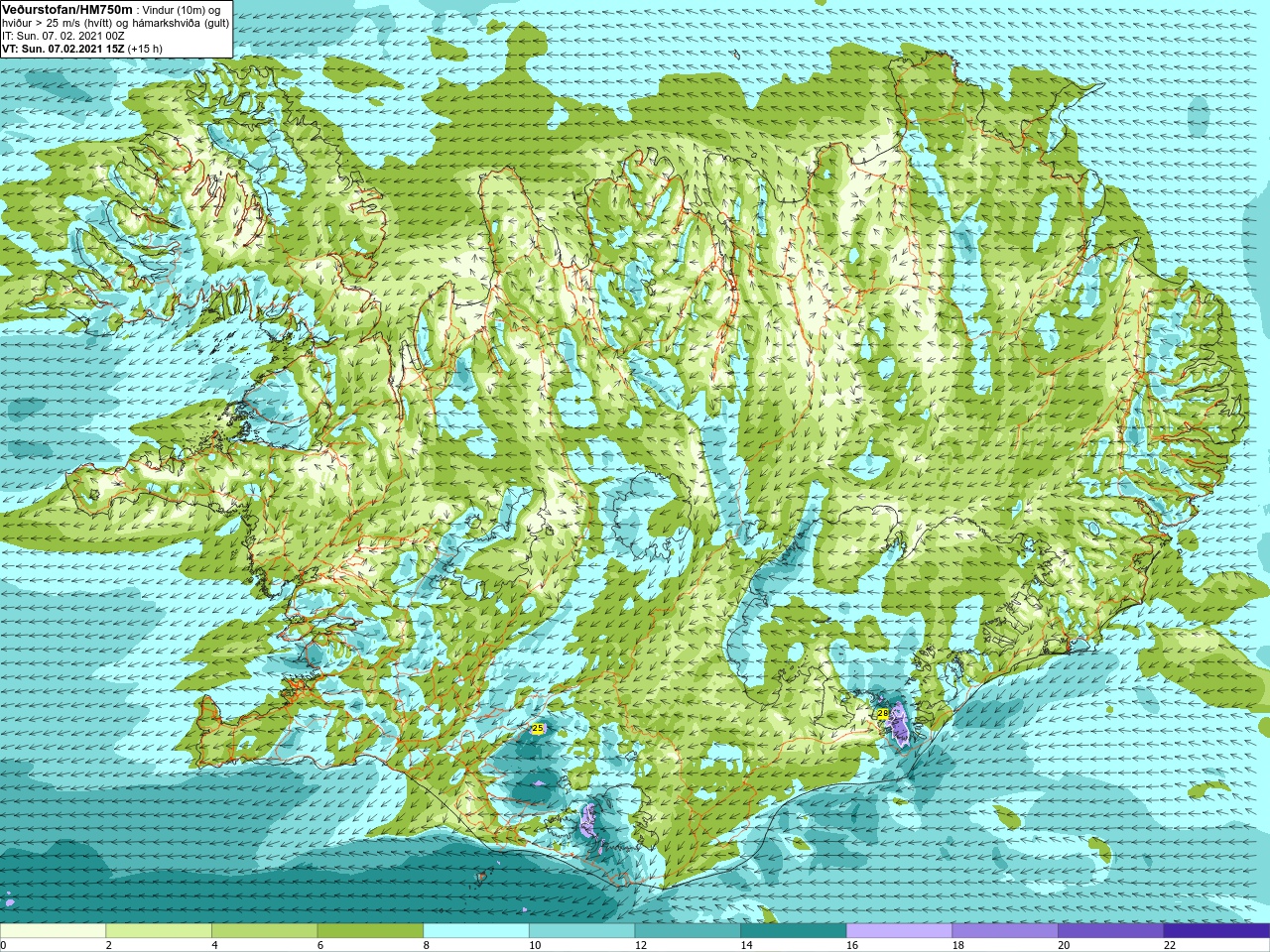This screenshot has height=952, width=1270.
Task: Click the Veðurstofan/HM750m title text
Action: 66,9
